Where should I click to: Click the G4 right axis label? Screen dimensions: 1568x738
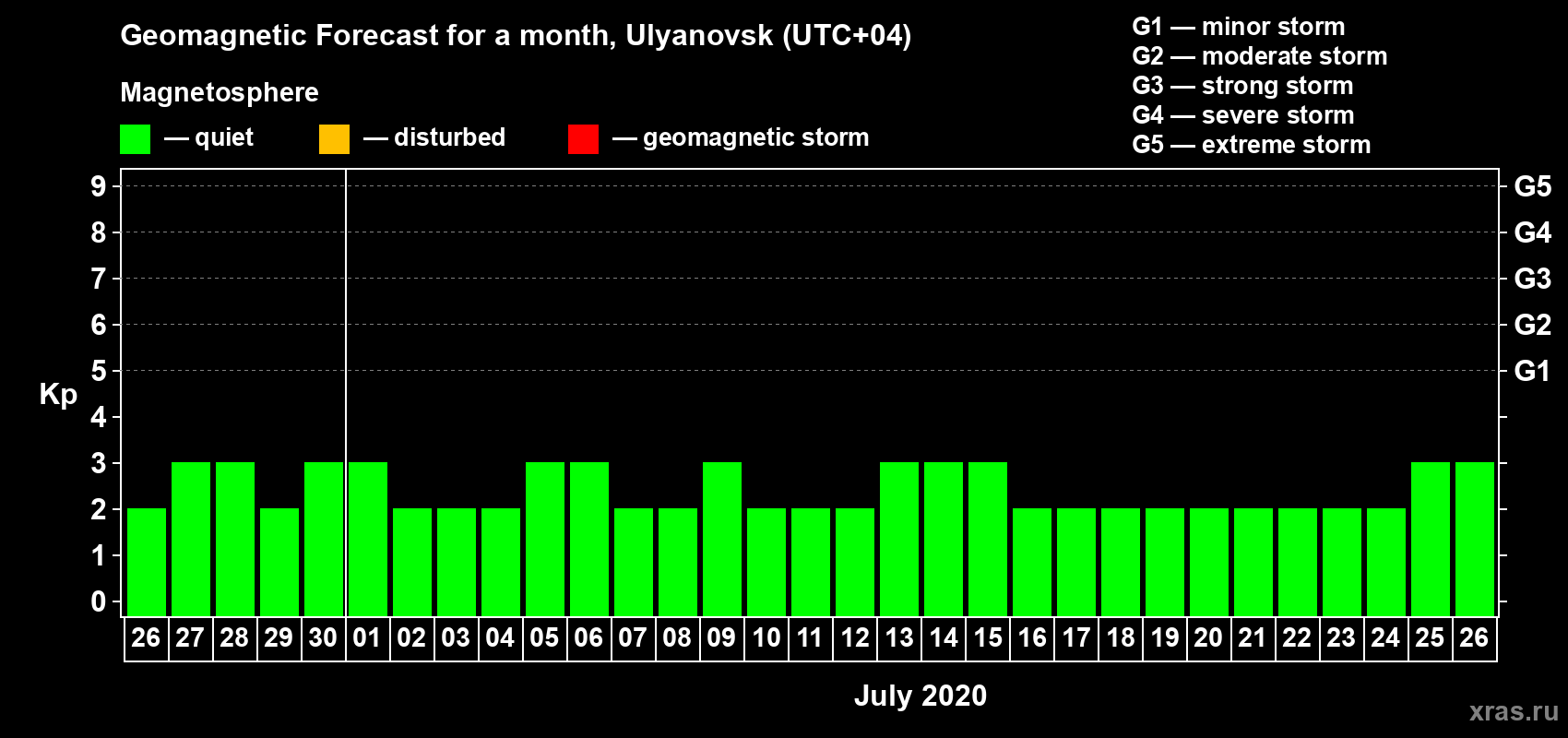click(1532, 232)
